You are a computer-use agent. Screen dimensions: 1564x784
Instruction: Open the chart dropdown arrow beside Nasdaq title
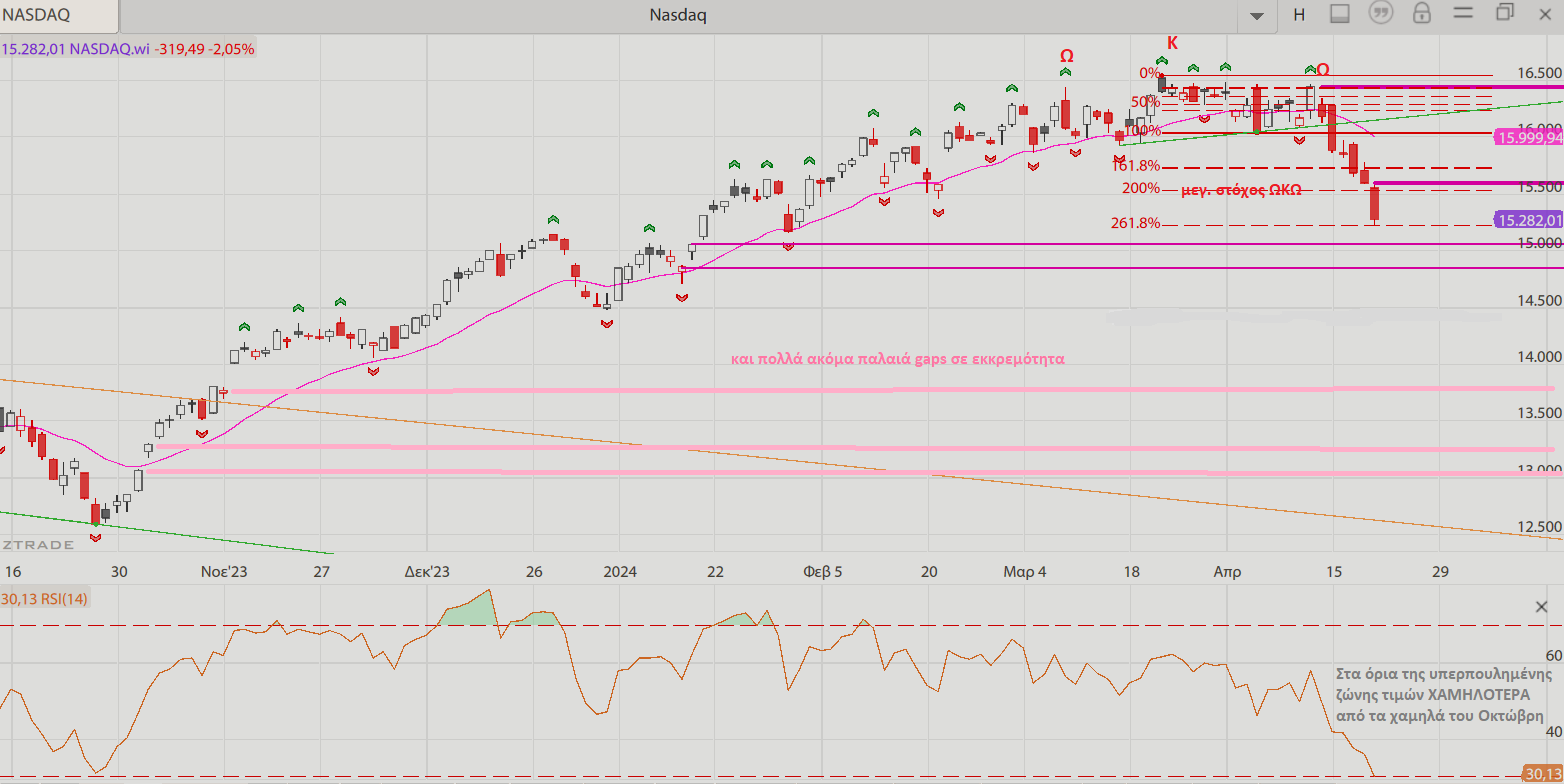coord(1257,15)
